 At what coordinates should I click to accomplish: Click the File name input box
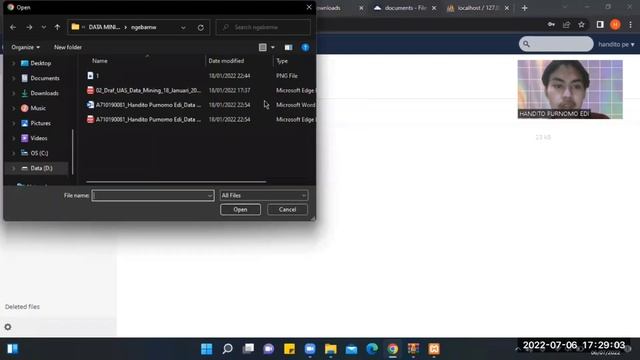pyautogui.click(x=153, y=196)
